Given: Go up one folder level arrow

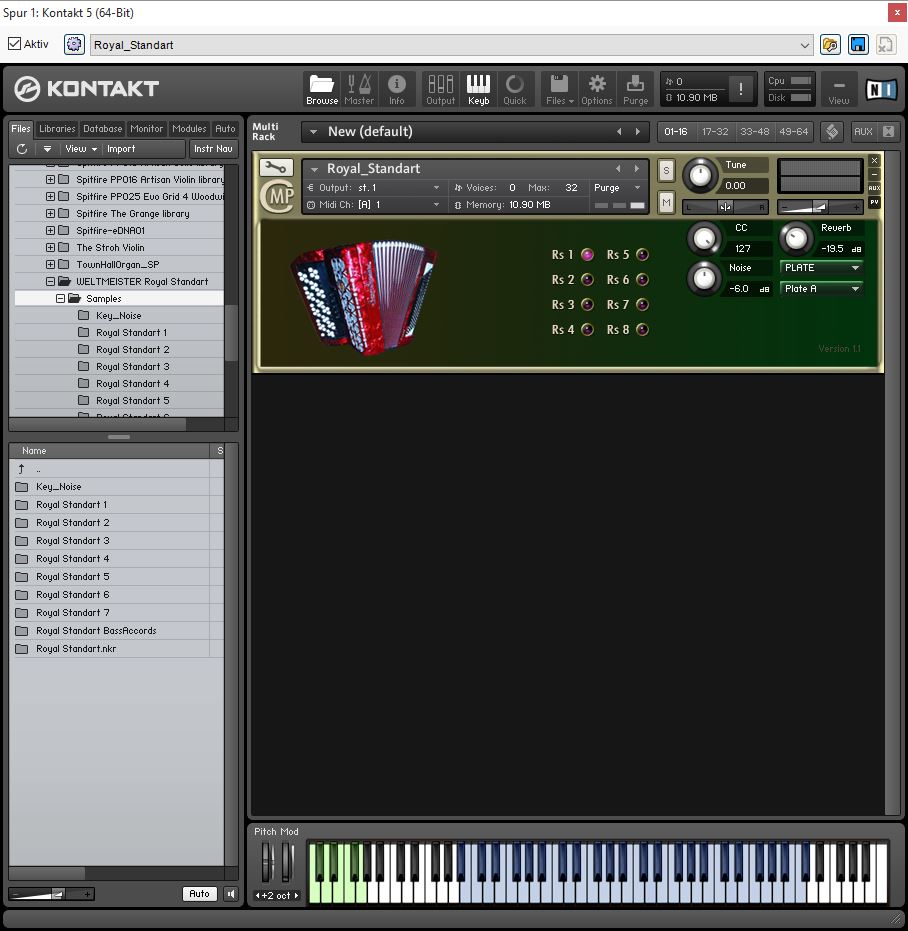Looking at the screenshot, I should pyautogui.click(x=21, y=469).
